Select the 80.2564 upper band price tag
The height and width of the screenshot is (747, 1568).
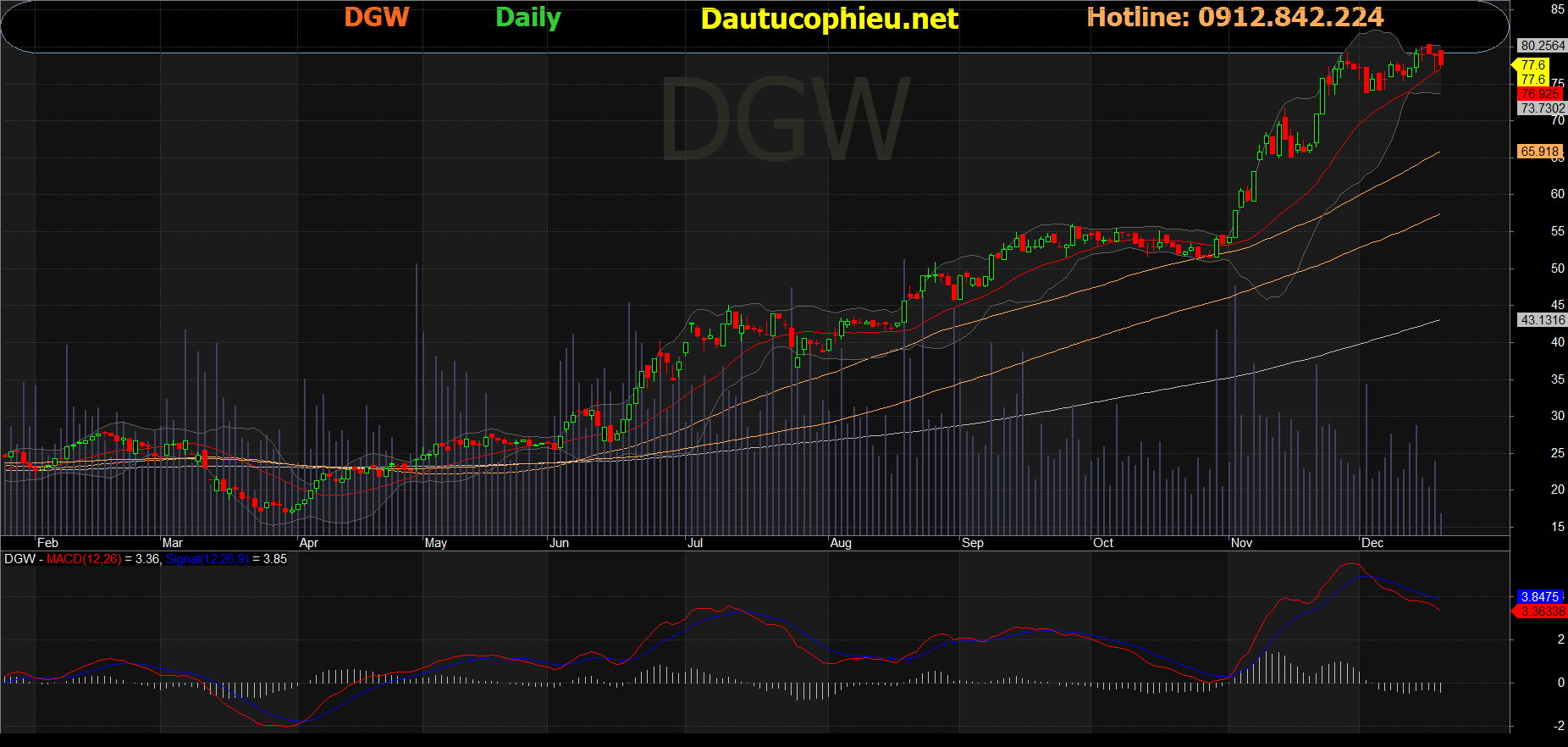(1543, 46)
